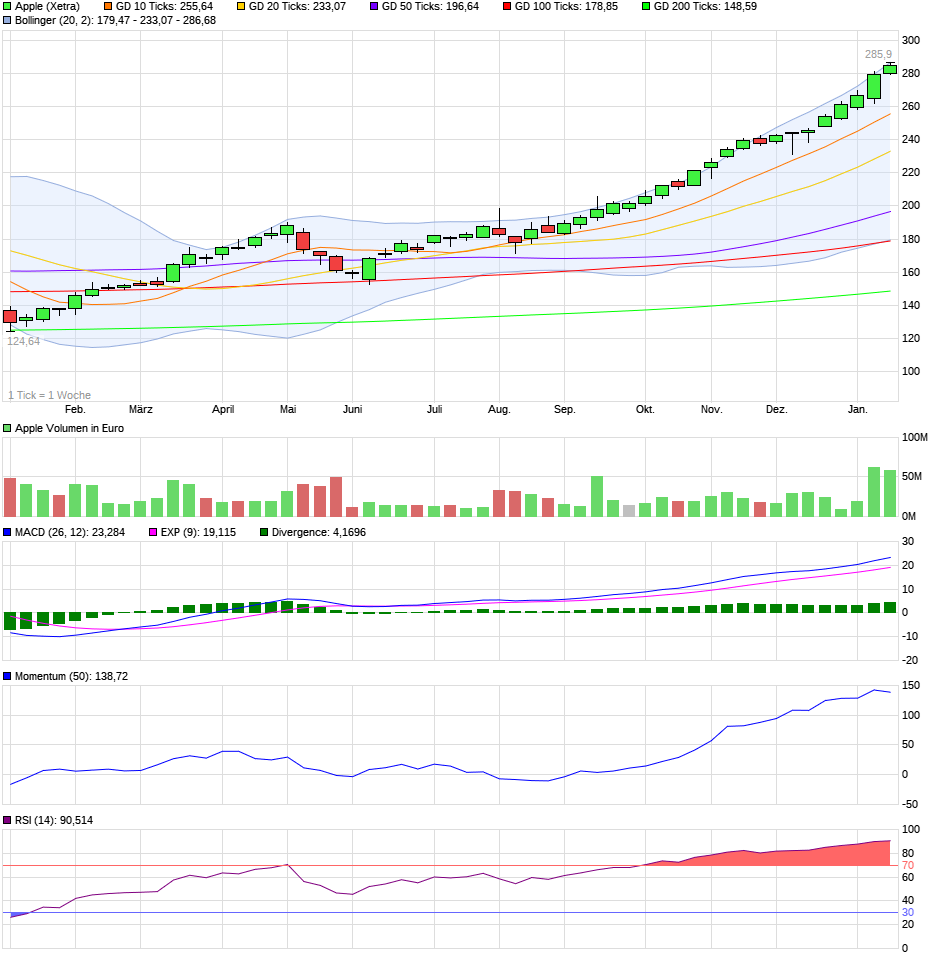
Task: Select 'GD 20 Ticks: 233,07' label
Action: pos(297,7)
